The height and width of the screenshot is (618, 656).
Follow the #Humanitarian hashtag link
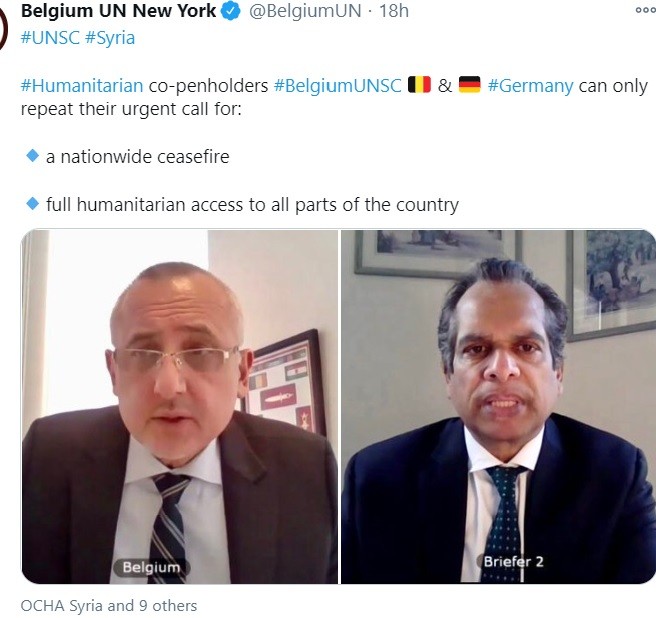[x=82, y=86]
